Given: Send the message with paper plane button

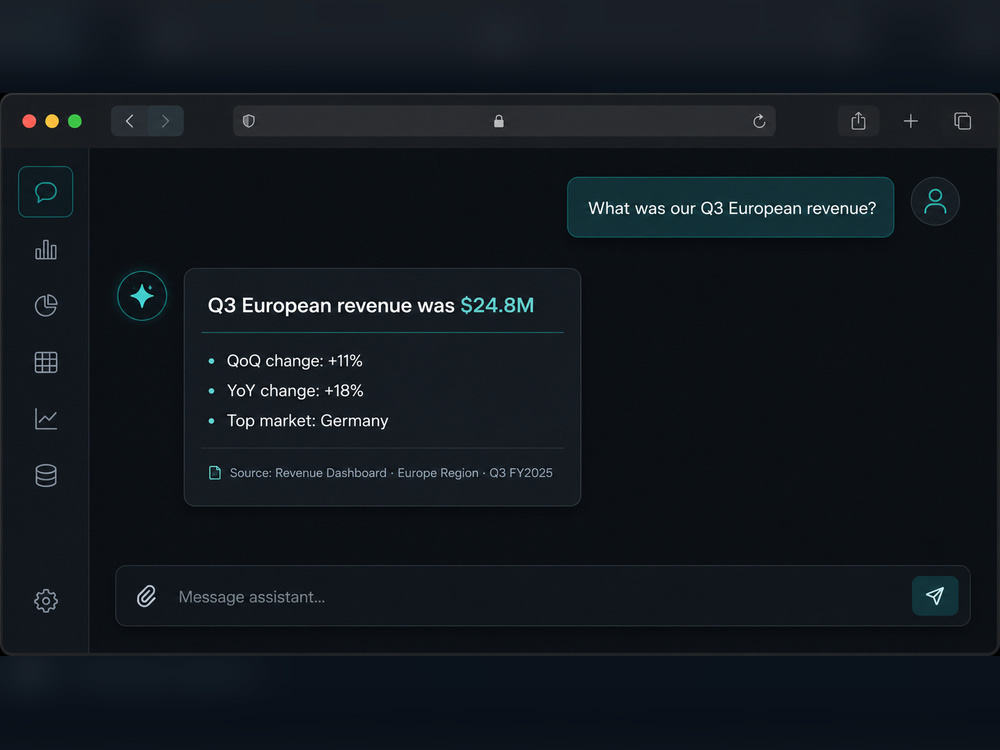Looking at the screenshot, I should click(x=935, y=596).
